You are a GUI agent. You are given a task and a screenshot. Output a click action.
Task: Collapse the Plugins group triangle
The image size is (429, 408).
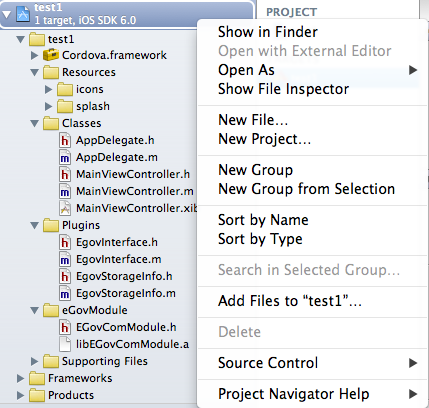35,225
